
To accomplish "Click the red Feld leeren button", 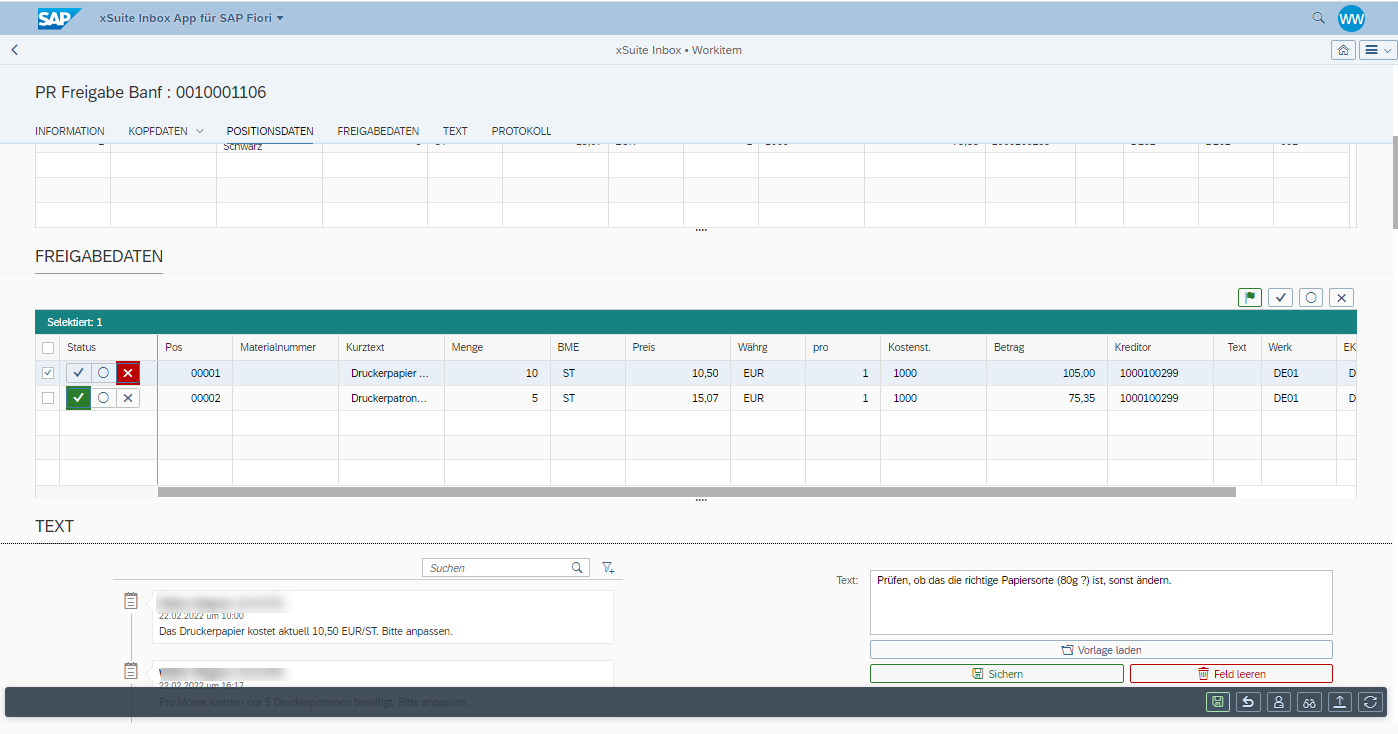I will pyautogui.click(x=1231, y=674).
